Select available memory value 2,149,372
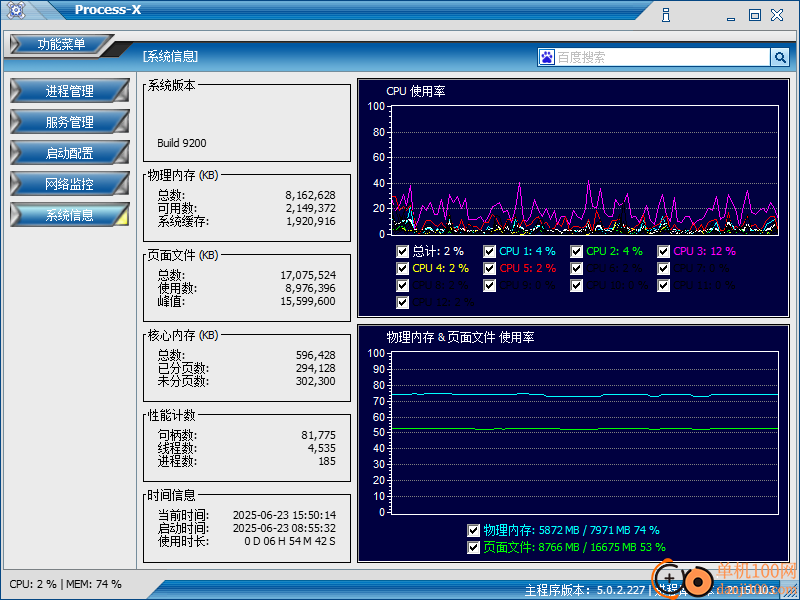800x600 pixels. (310, 208)
